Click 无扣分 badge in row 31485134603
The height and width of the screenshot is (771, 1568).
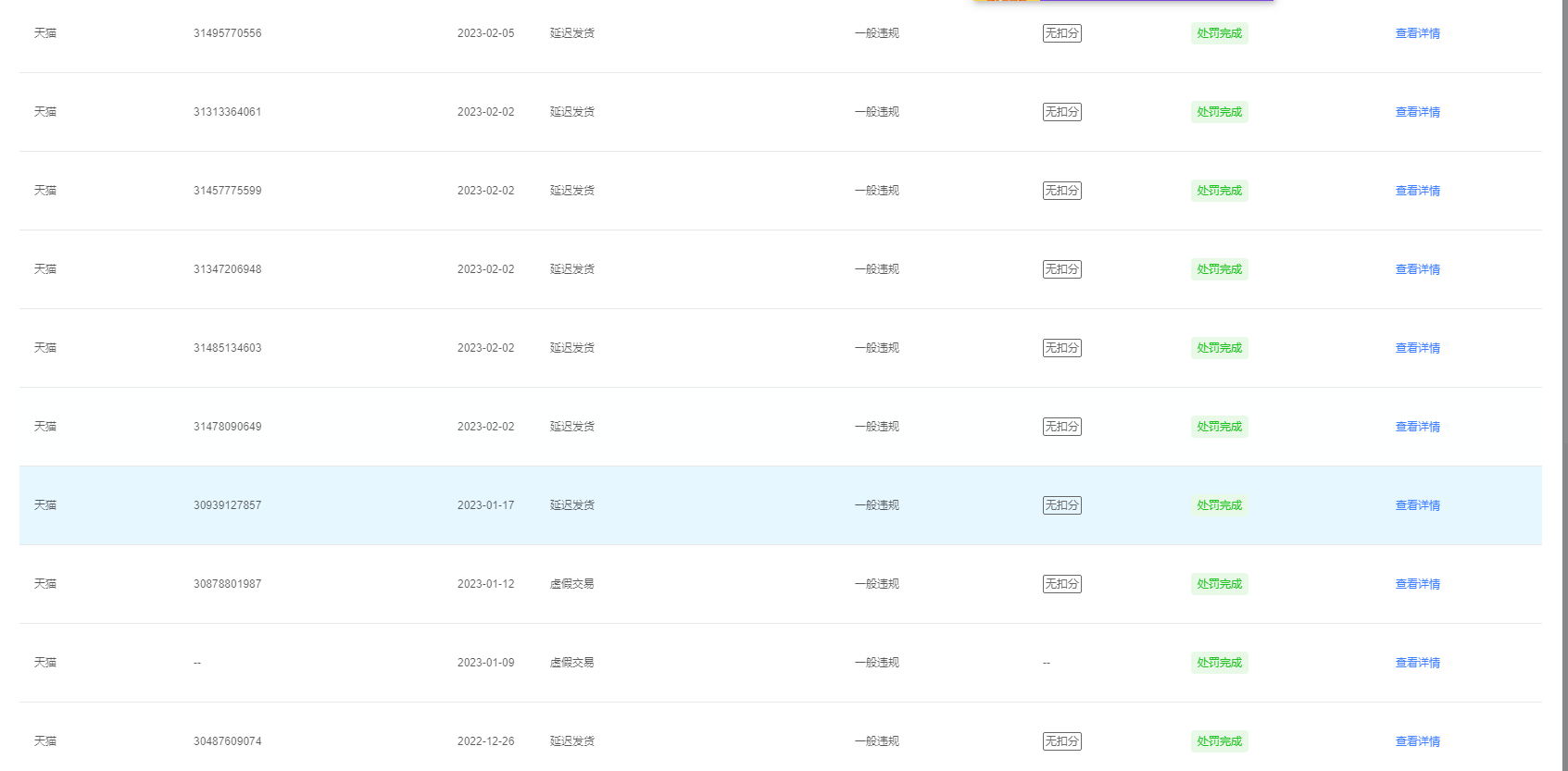pyautogui.click(x=1061, y=348)
